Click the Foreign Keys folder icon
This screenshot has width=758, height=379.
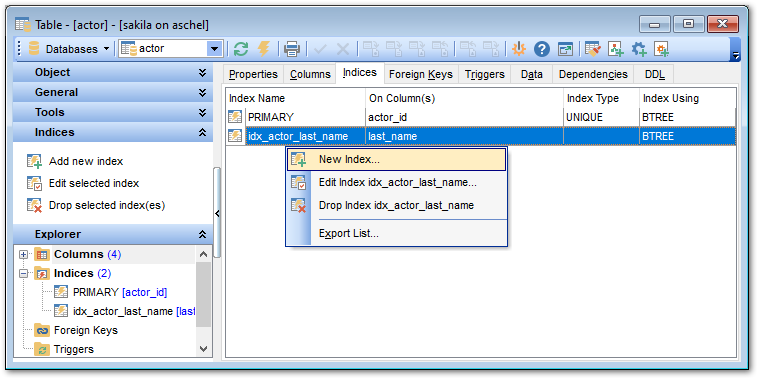coord(42,331)
